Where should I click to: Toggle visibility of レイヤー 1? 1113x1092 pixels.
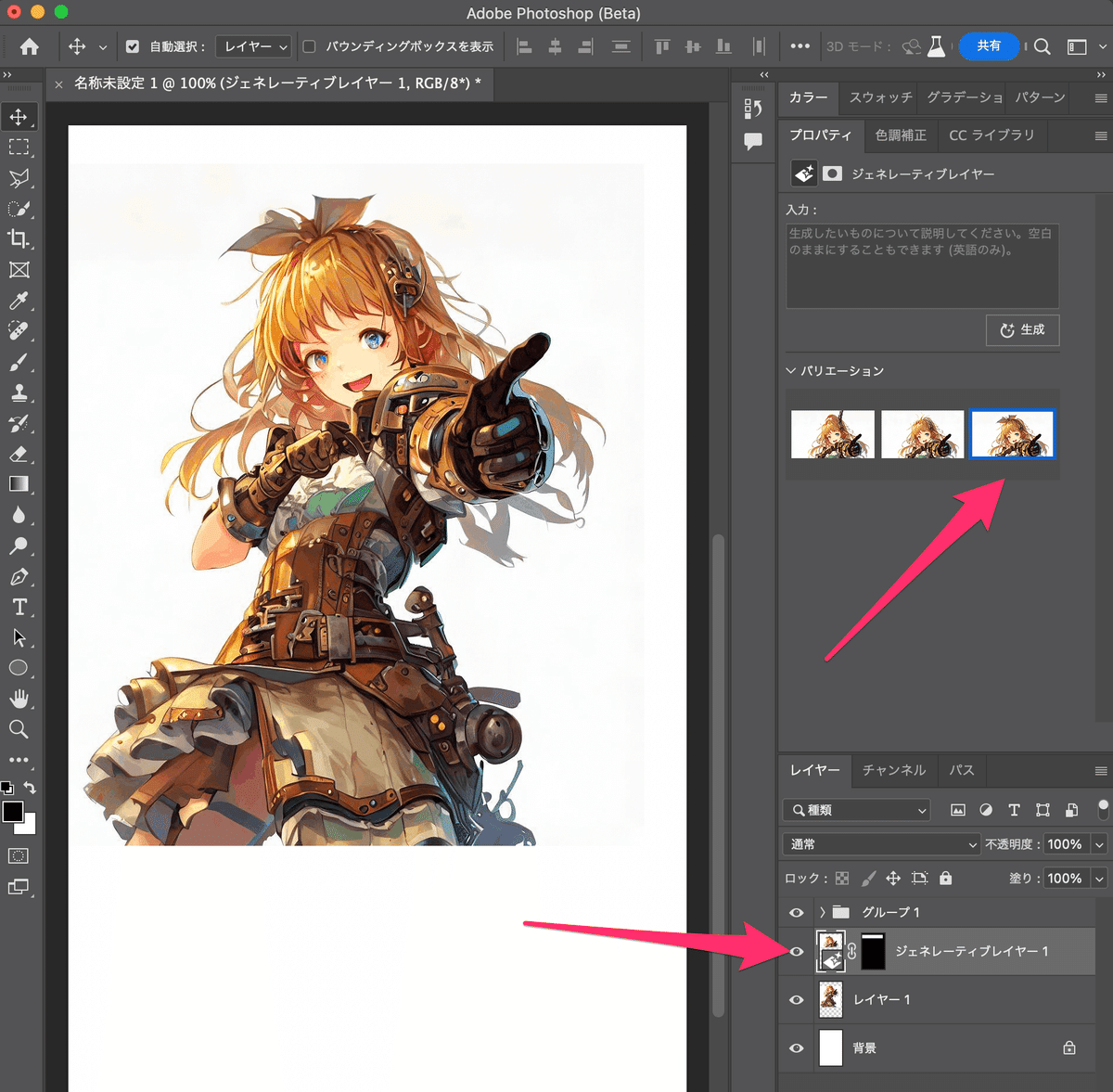796,999
